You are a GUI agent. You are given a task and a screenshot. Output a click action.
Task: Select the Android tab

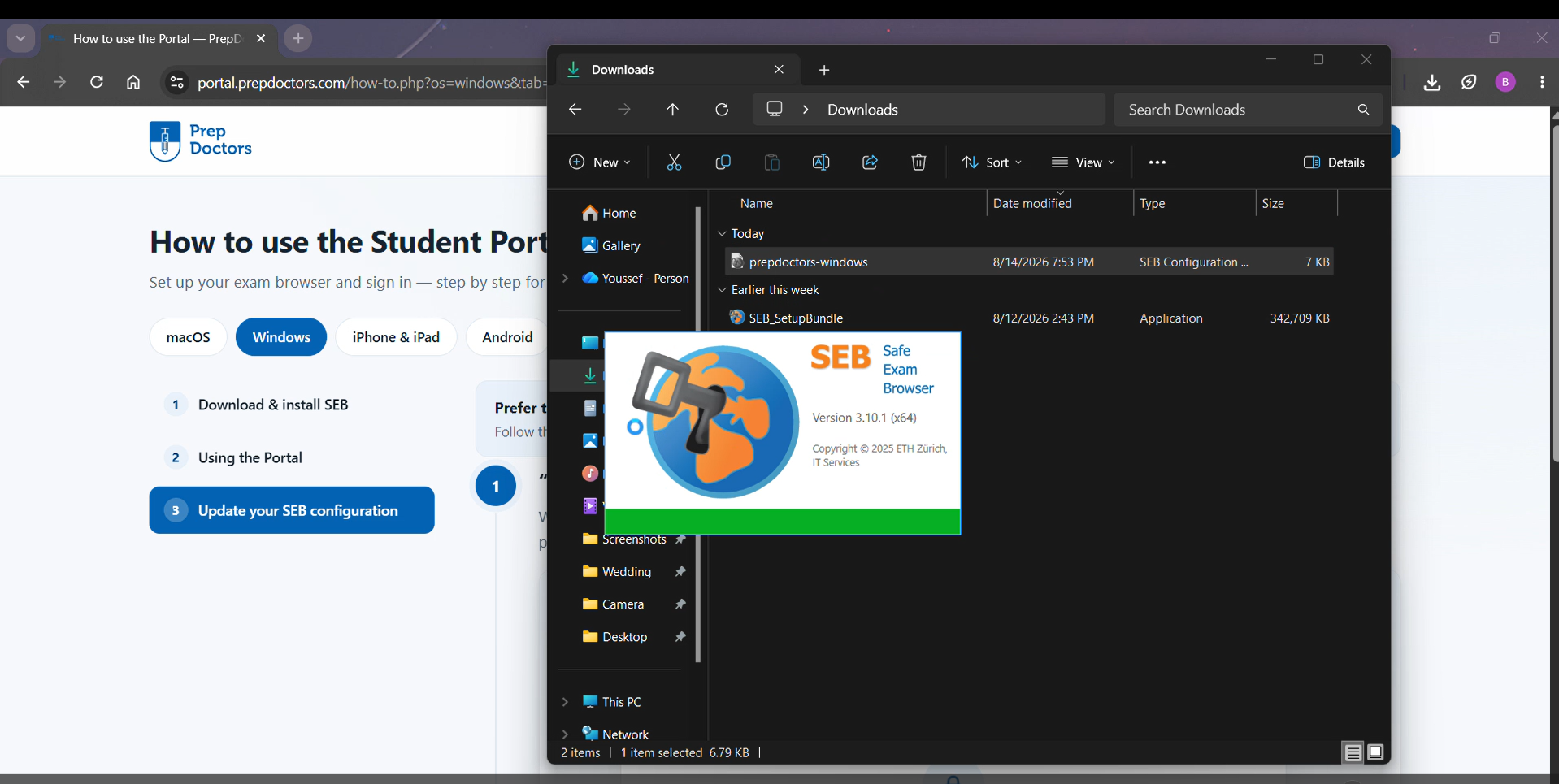click(507, 337)
